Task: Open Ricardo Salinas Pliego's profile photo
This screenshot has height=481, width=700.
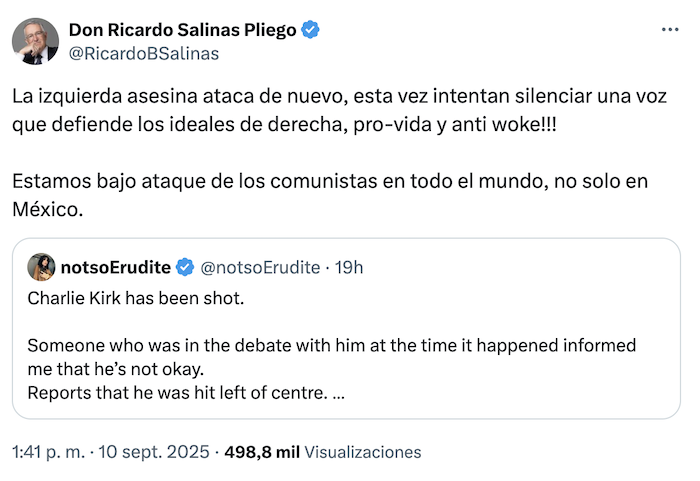Action: pos(34,41)
